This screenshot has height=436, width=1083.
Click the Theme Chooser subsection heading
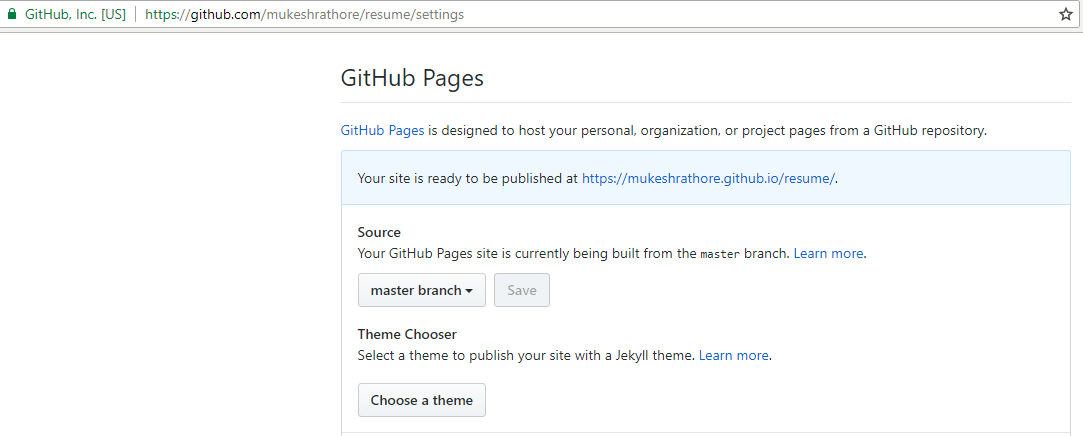click(x=407, y=334)
